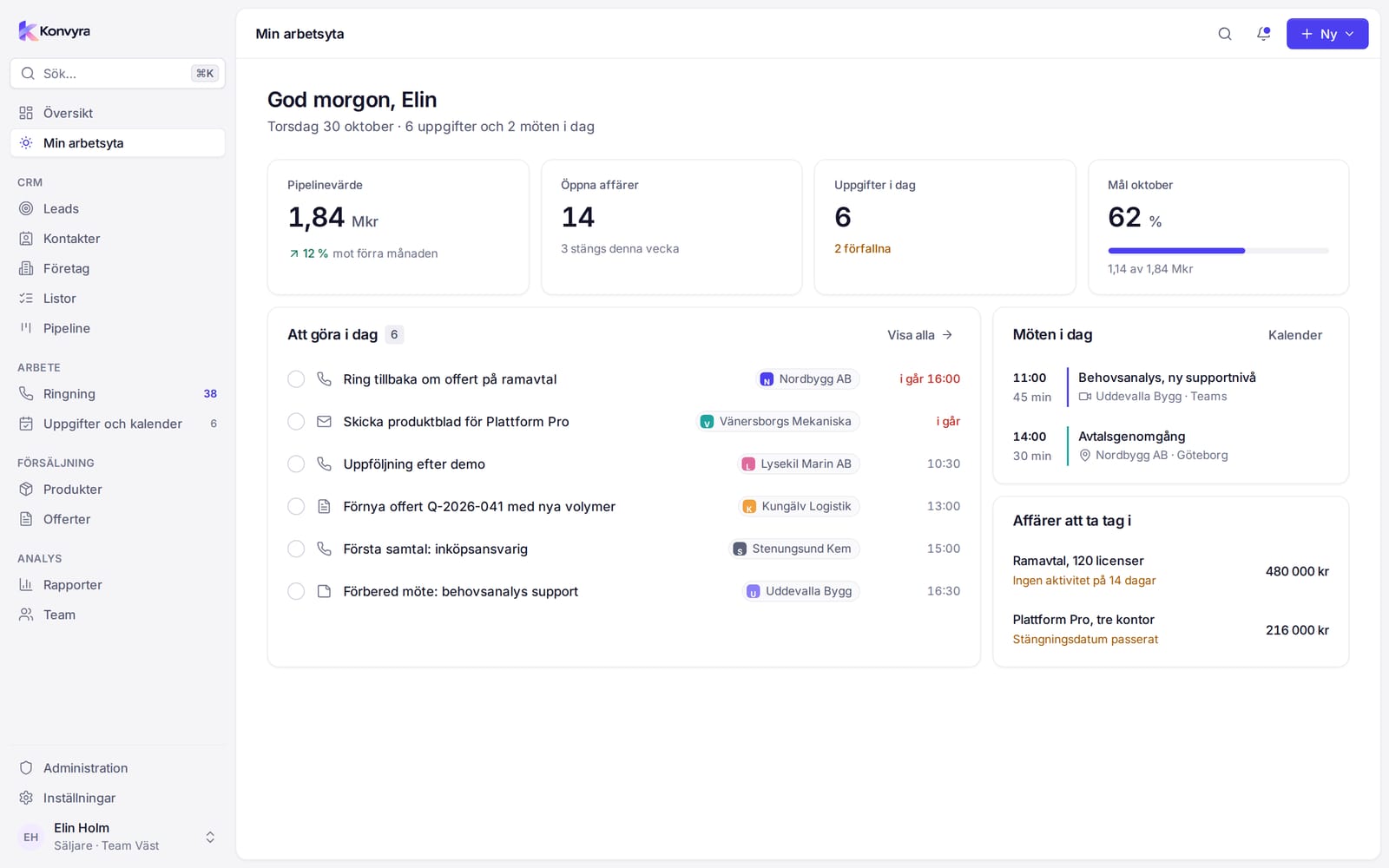Open the Kalender link in Möten i dag
Viewport: 1389px width, 868px height.
tap(1295, 335)
